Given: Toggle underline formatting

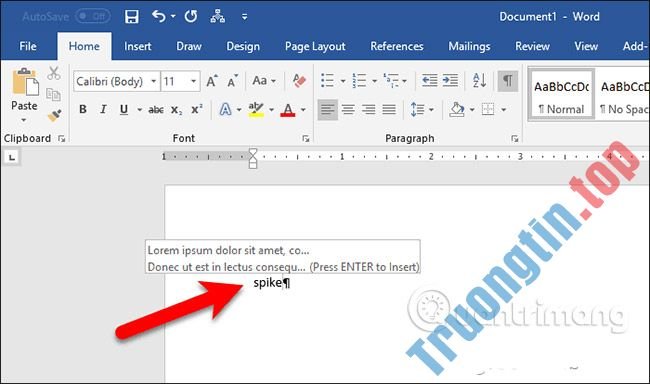Looking at the screenshot, I should click(x=124, y=109).
